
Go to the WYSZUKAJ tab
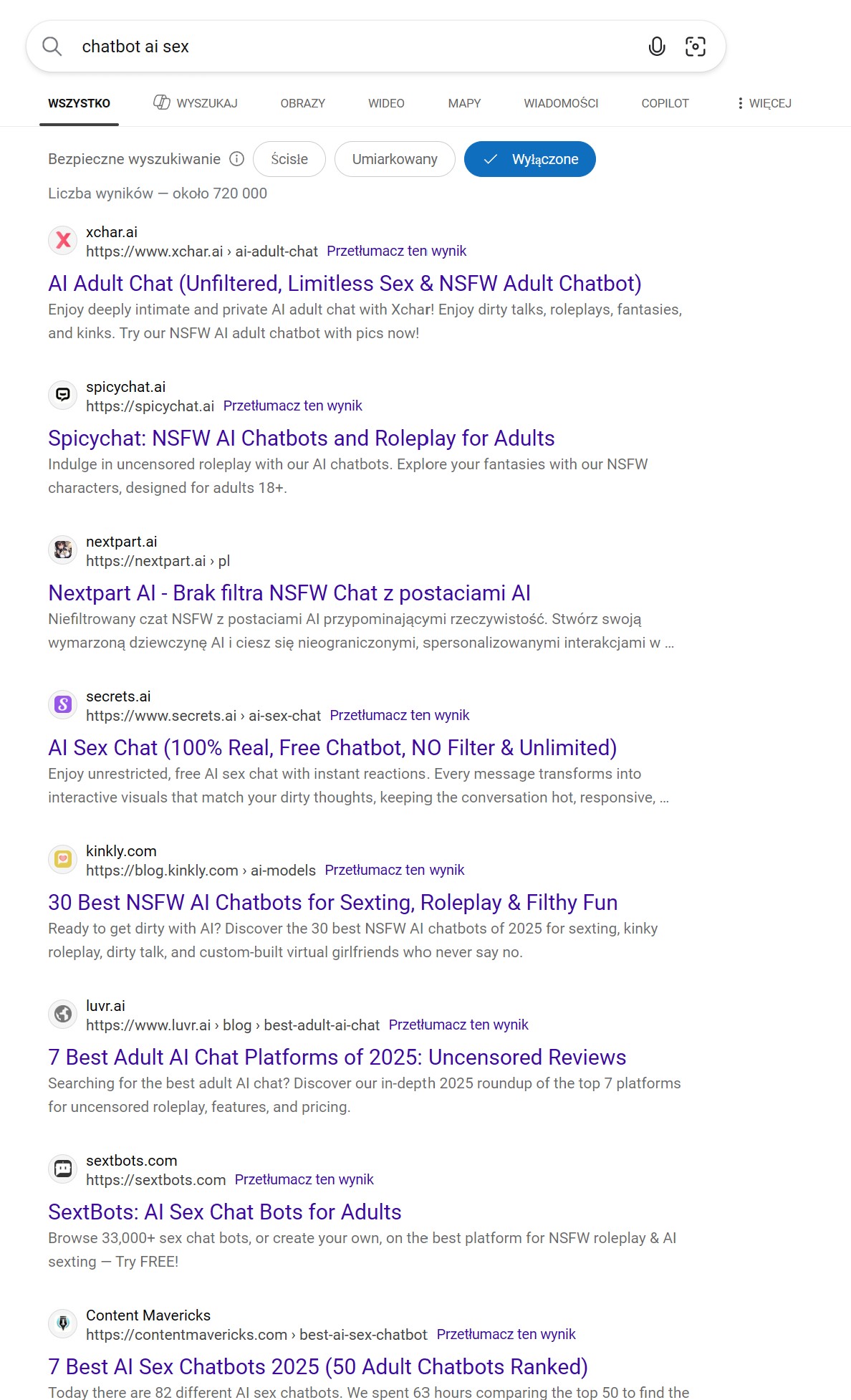[196, 103]
